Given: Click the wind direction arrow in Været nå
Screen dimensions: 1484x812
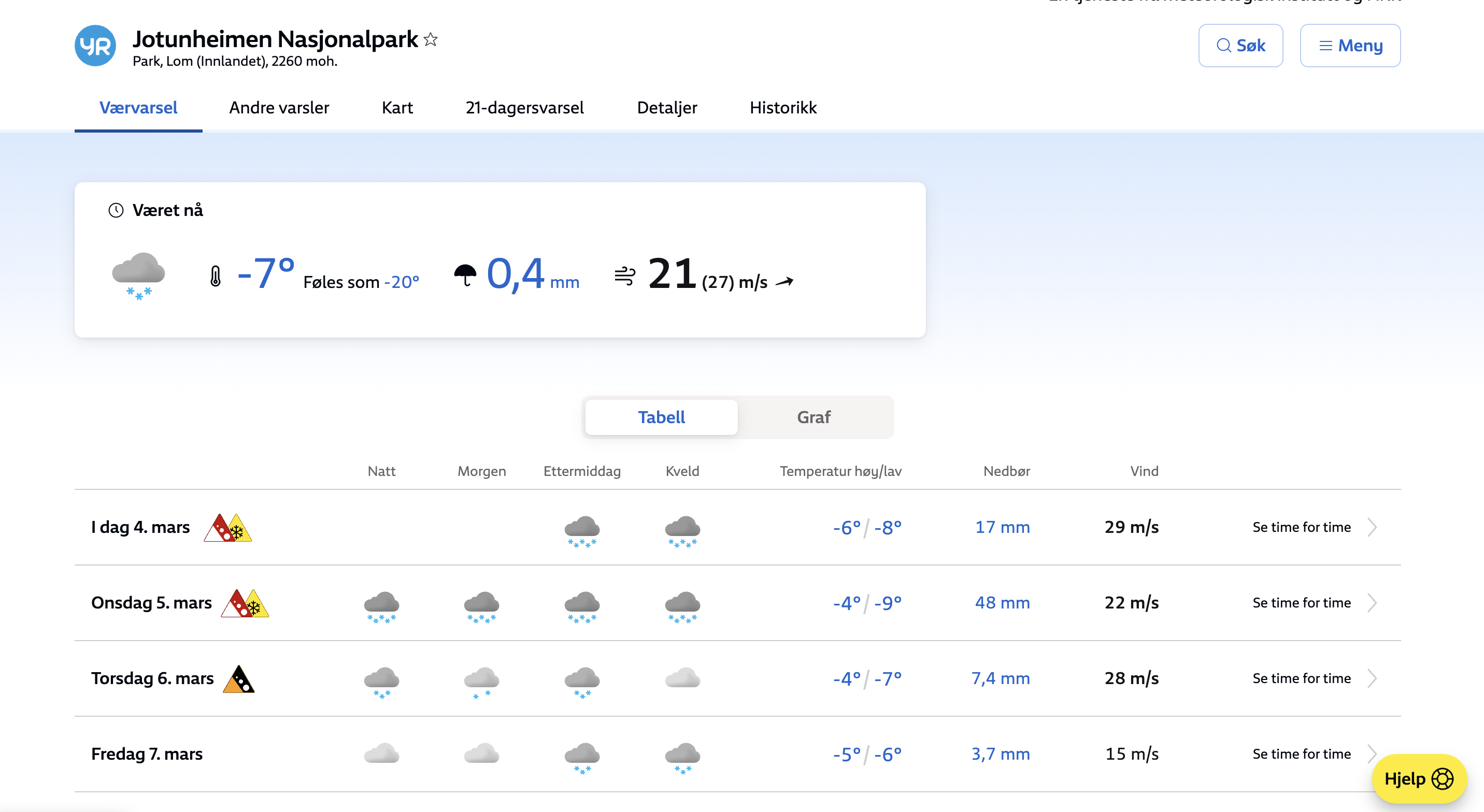Looking at the screenshot, I should click(x=784, y=282).
